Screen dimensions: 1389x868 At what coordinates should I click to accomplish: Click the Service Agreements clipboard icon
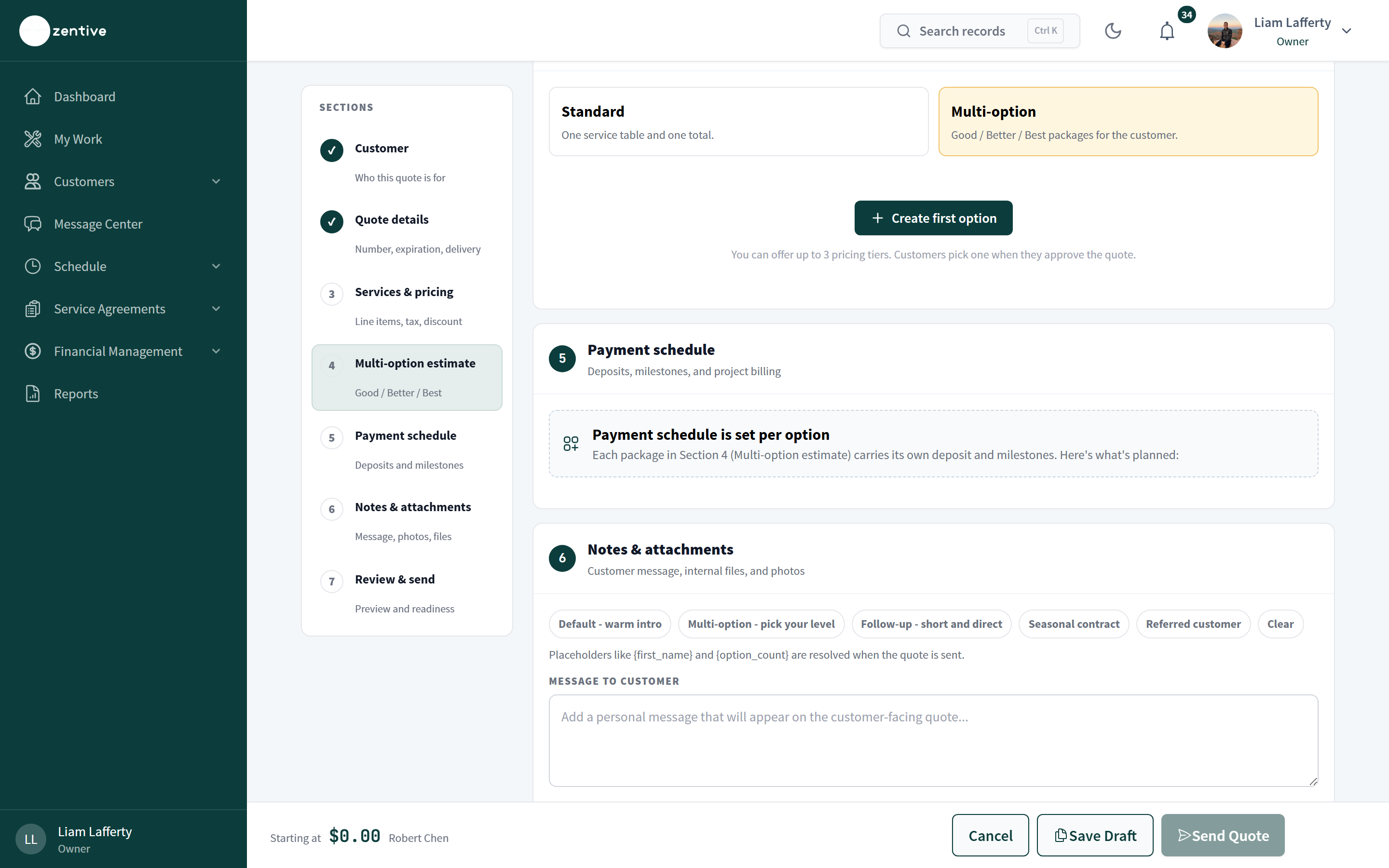click(x=33, y=309)
